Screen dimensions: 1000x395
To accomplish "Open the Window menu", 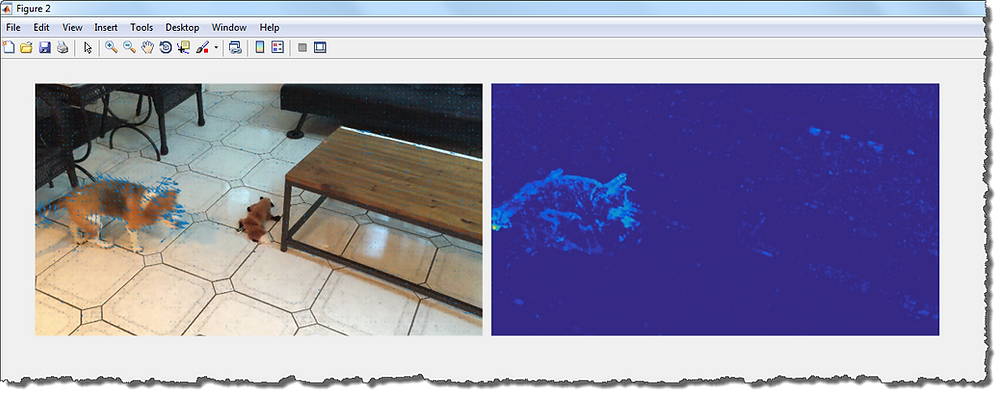I will click(x=229, y=27).
